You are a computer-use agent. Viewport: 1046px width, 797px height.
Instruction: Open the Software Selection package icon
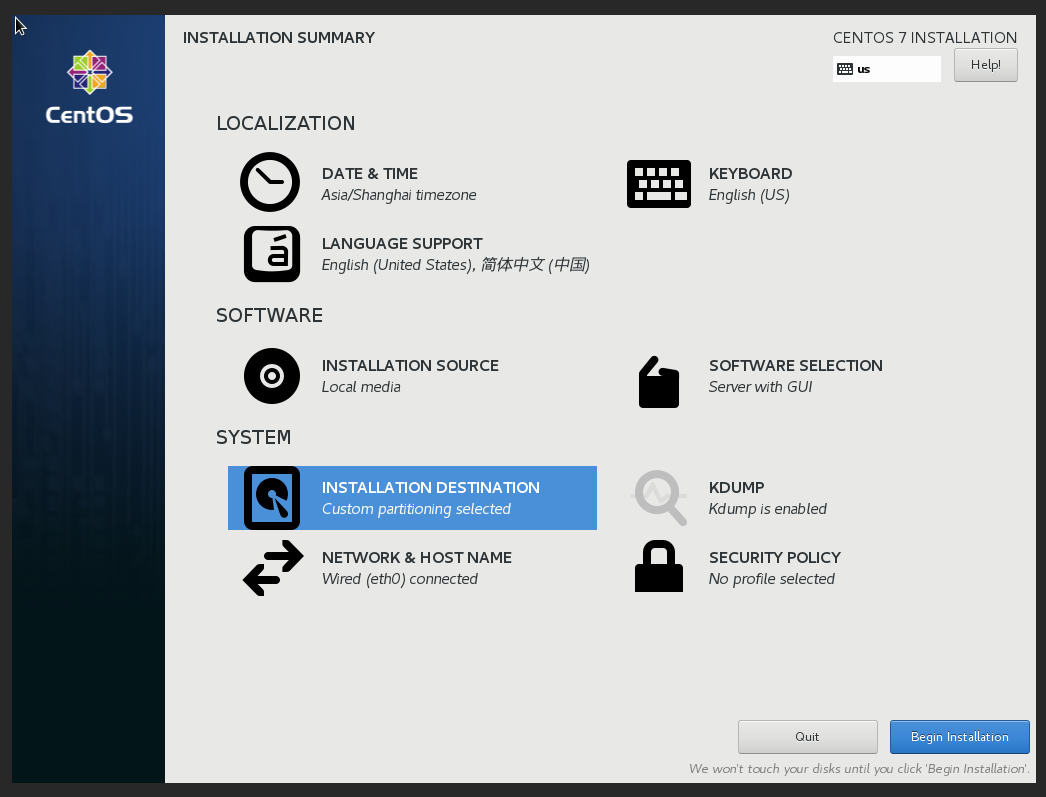pyautogui.click(x=658, y=381)
